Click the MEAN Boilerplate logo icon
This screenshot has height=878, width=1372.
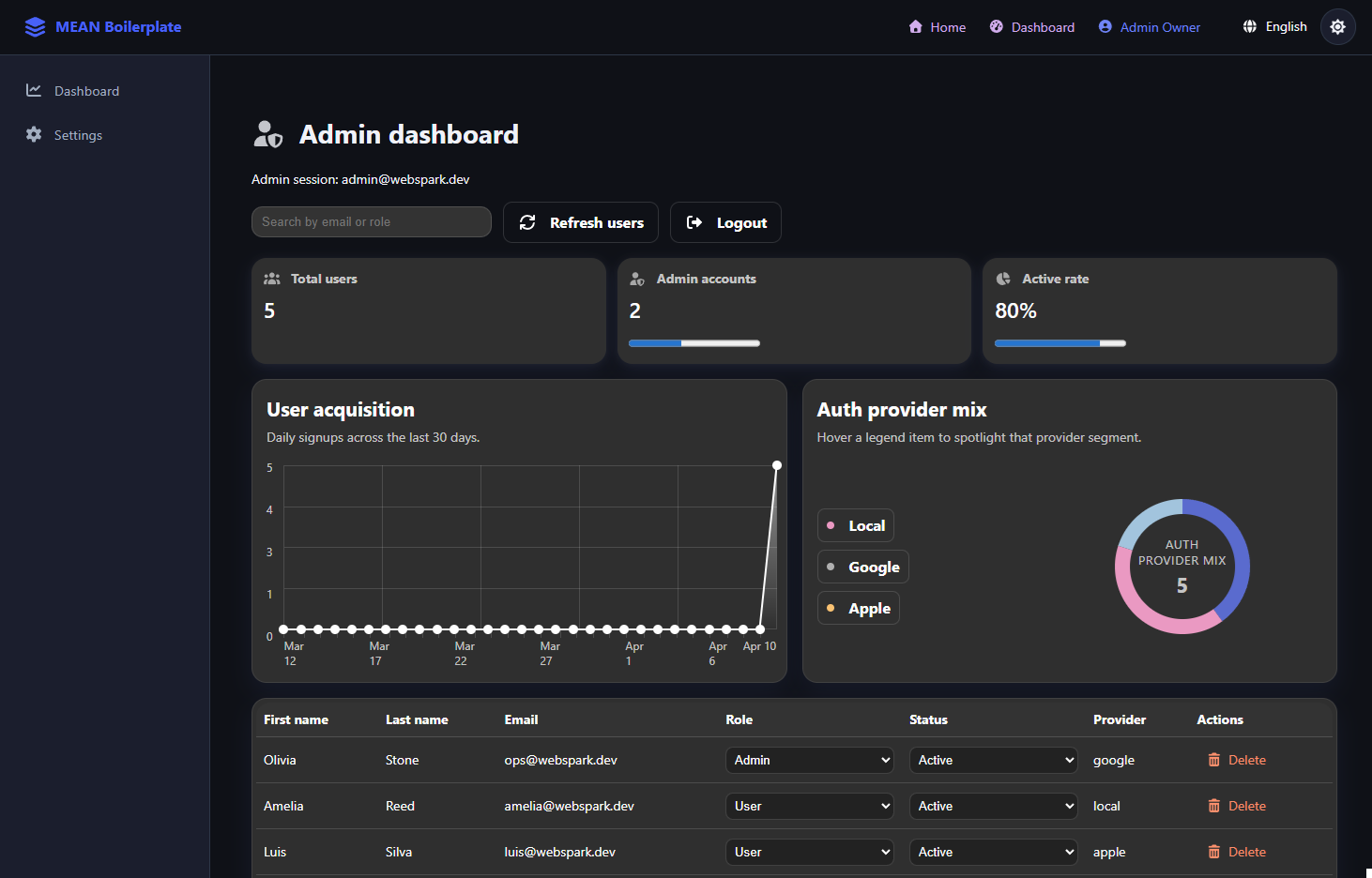[x=35, y=26]
